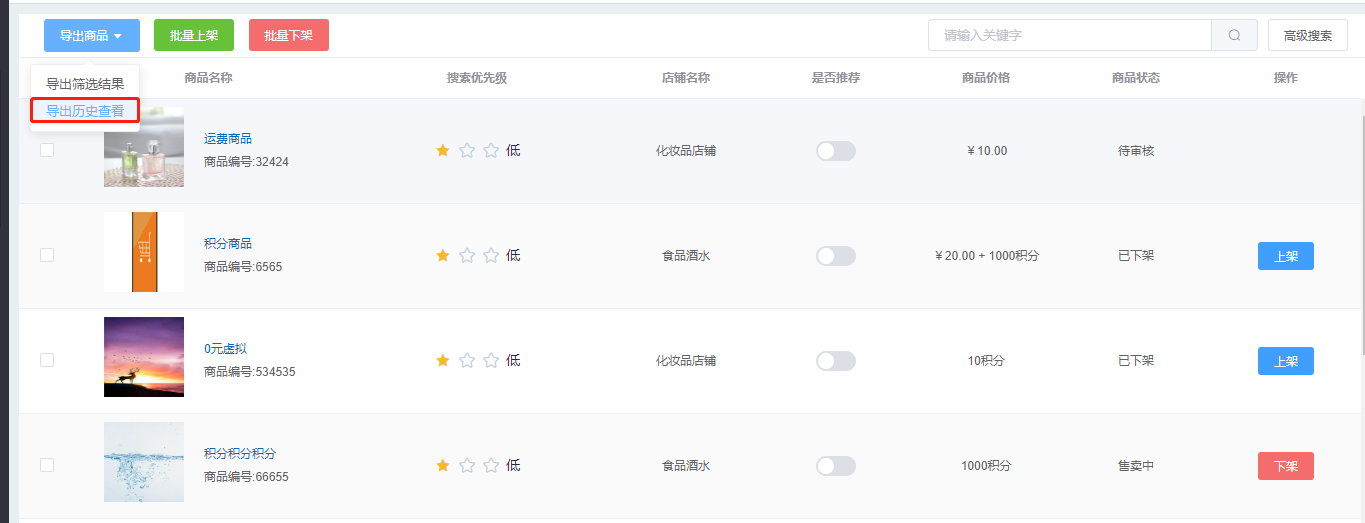Click the red 批量下架 button

point(289,35)
